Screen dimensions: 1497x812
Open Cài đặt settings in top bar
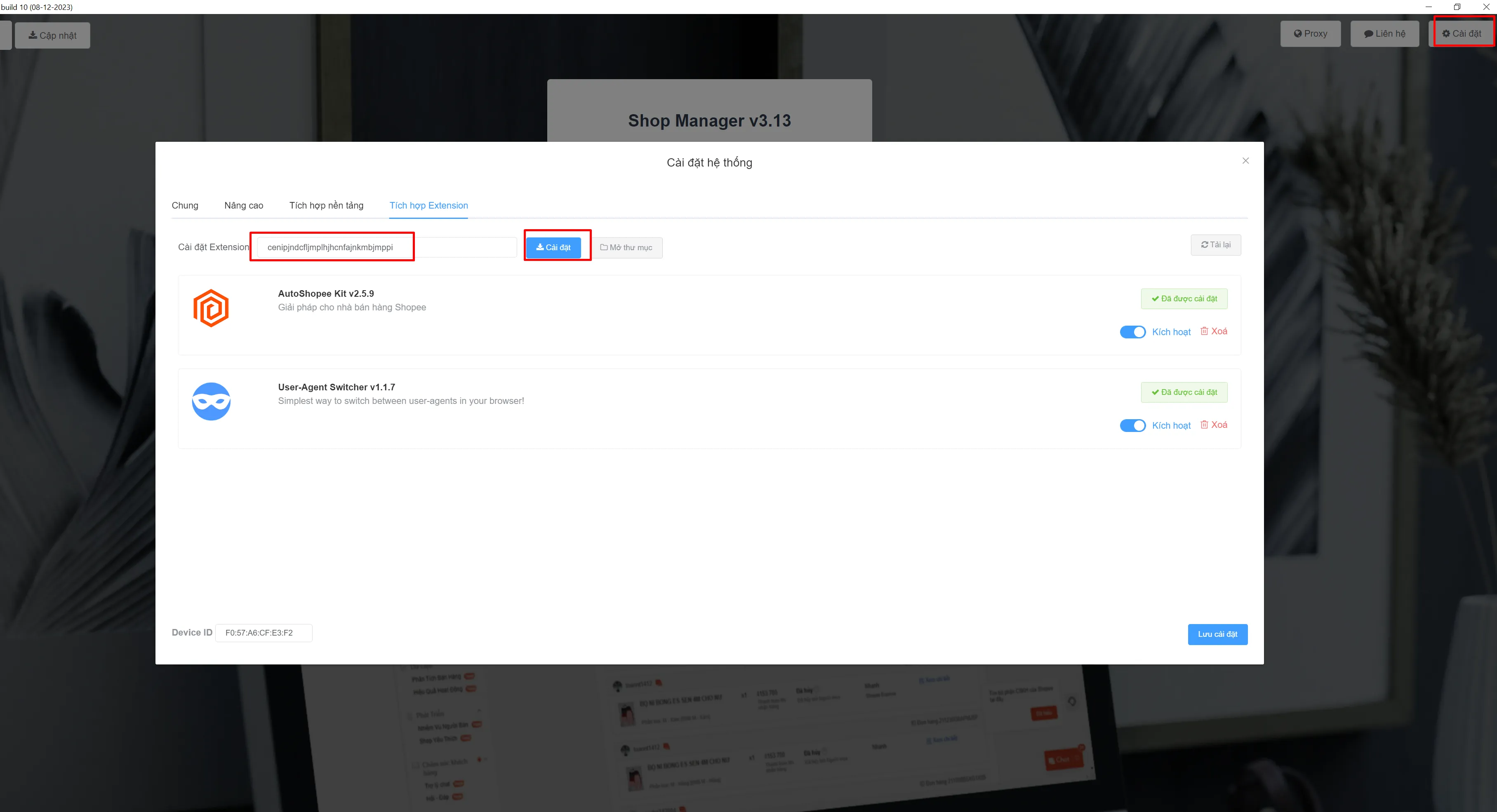point(1462,34)
